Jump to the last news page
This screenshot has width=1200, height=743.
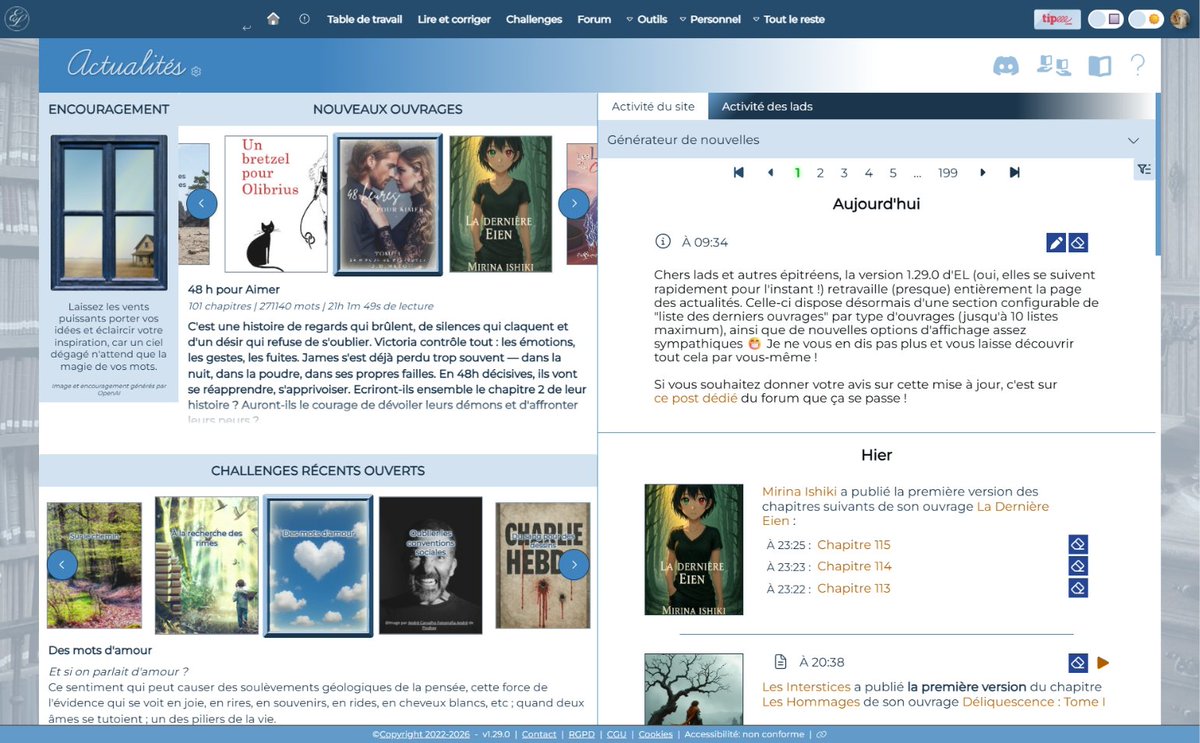1014,173
